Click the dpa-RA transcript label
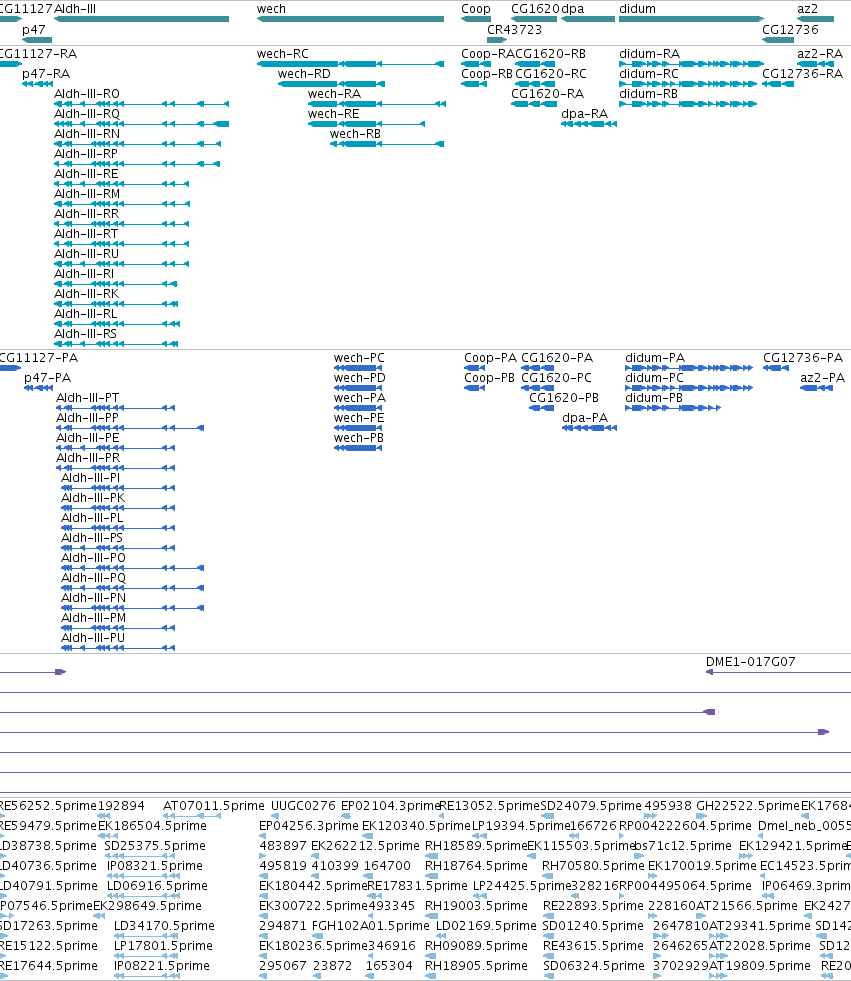 point(584,114)
